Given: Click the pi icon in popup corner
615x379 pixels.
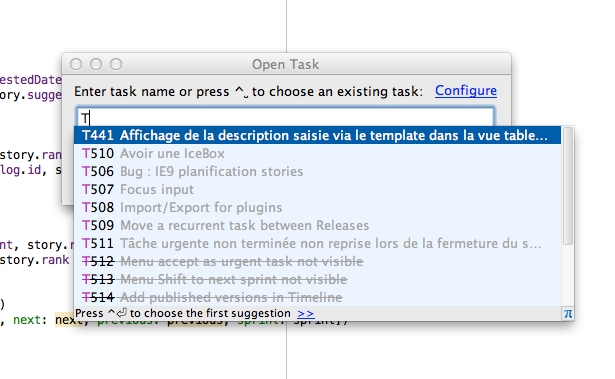Looking at the screenshot, I should click(x=568, y=313).
